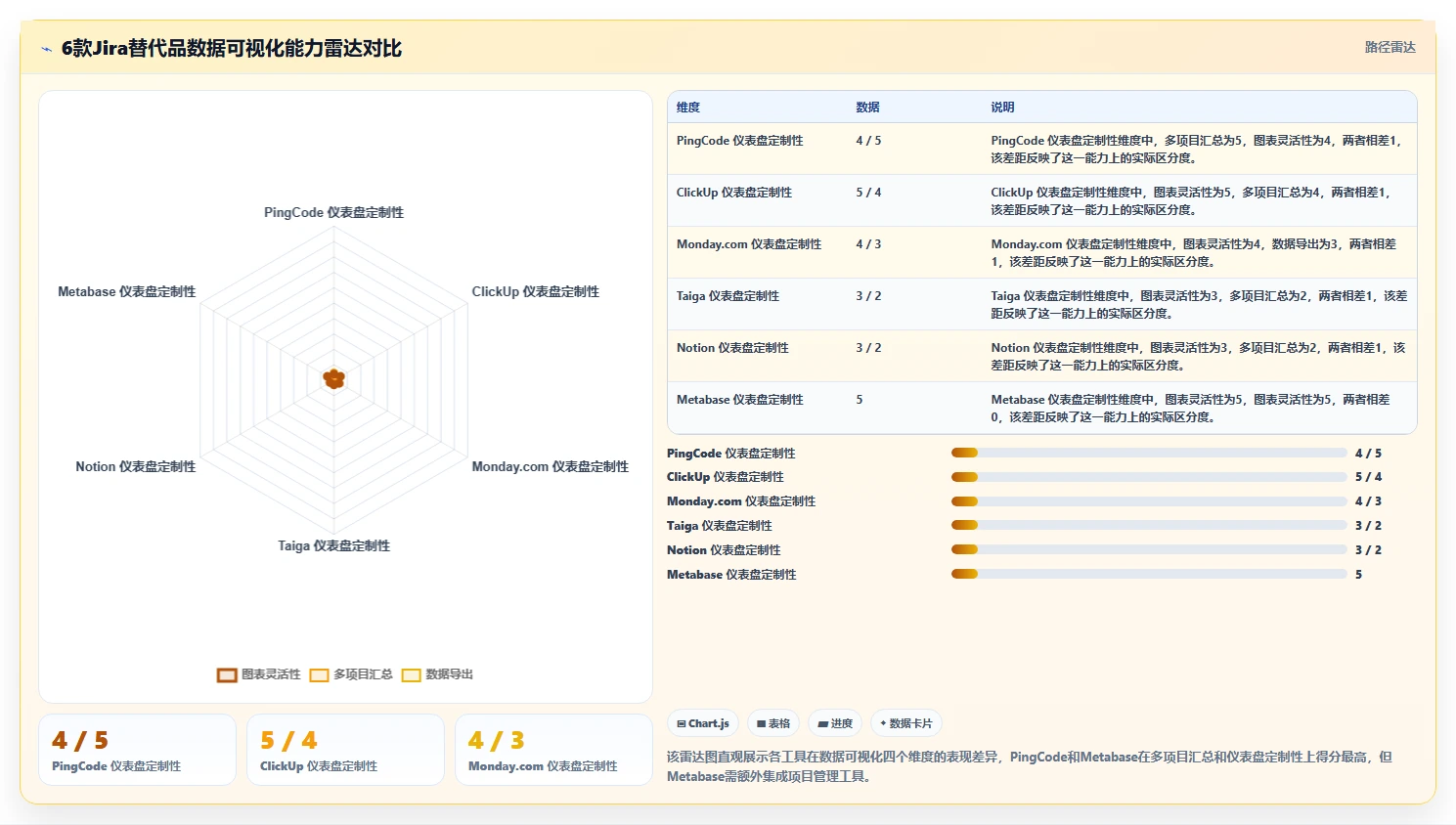Click the ClickUp 5 / 4 summary card

click(345, 750)
